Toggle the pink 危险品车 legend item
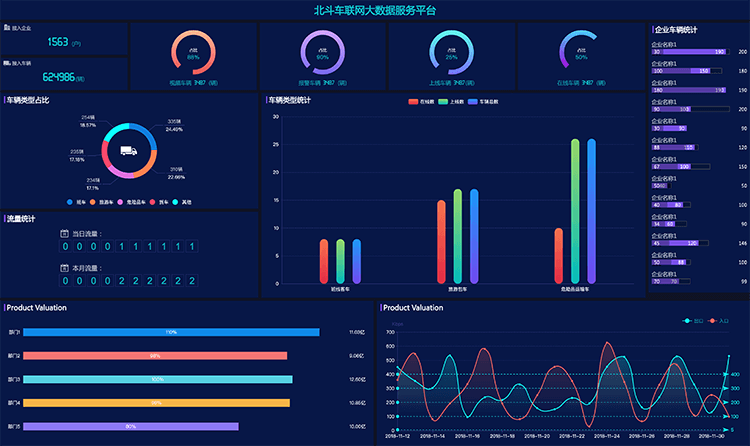Screen dimensions: 750x446 pos(132,202)
